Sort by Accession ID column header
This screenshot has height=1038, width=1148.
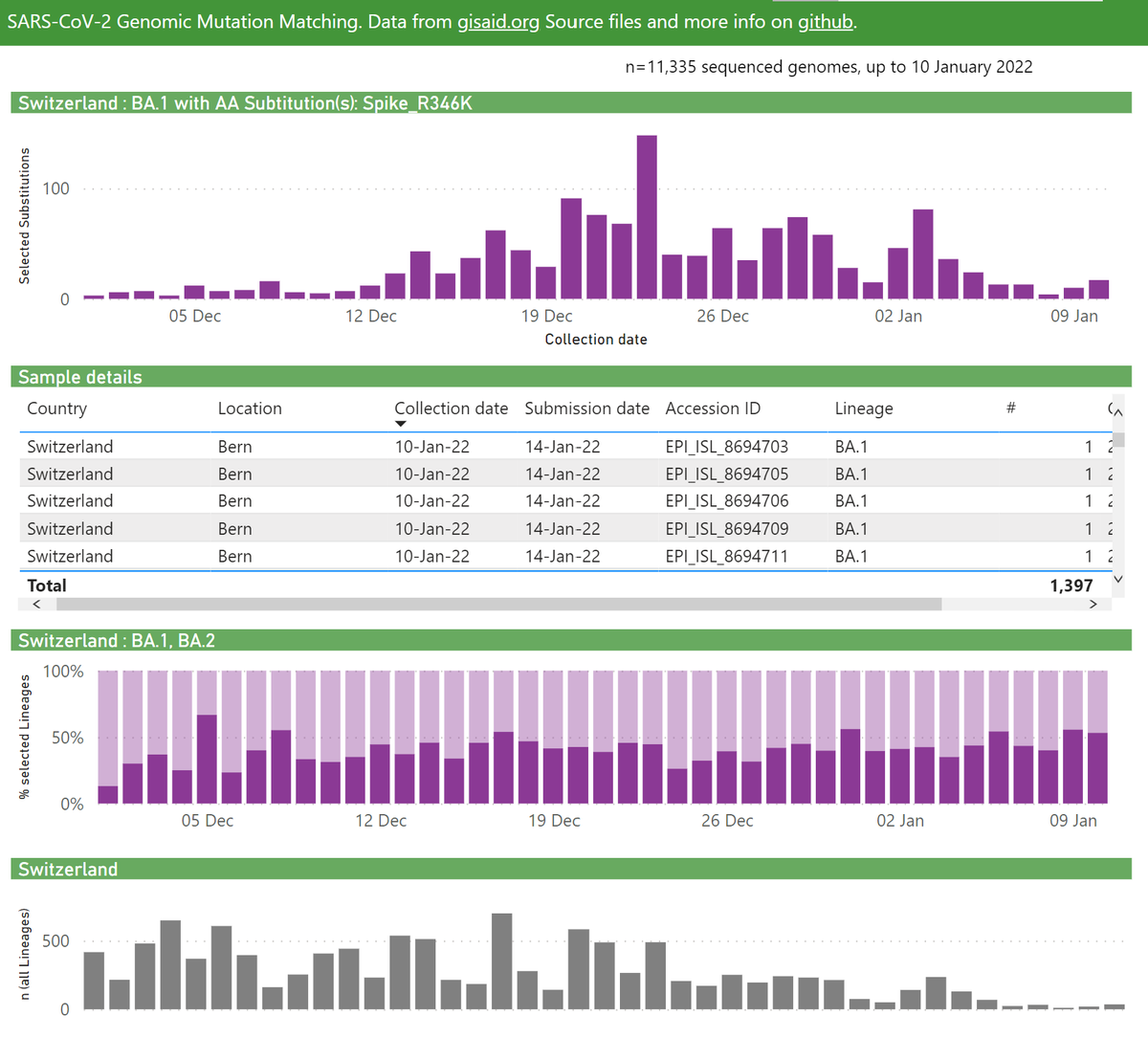click(x=713, y=409)
